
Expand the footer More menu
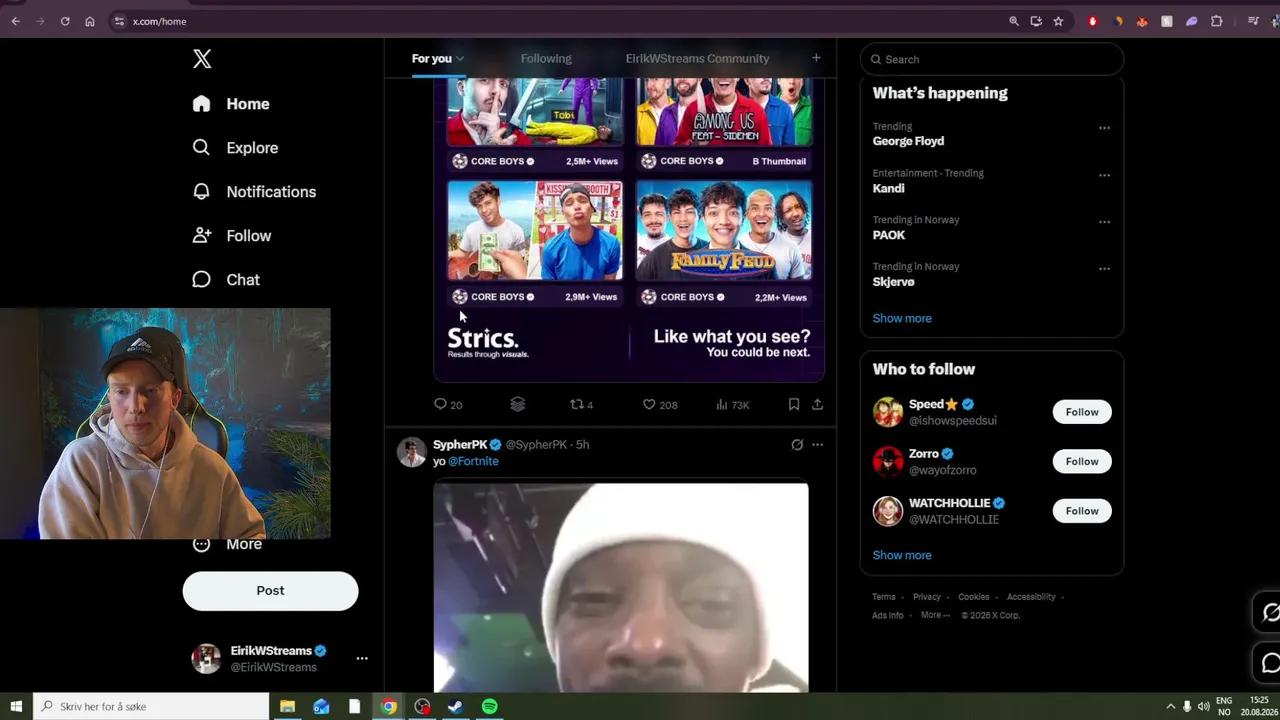[934, 615]
